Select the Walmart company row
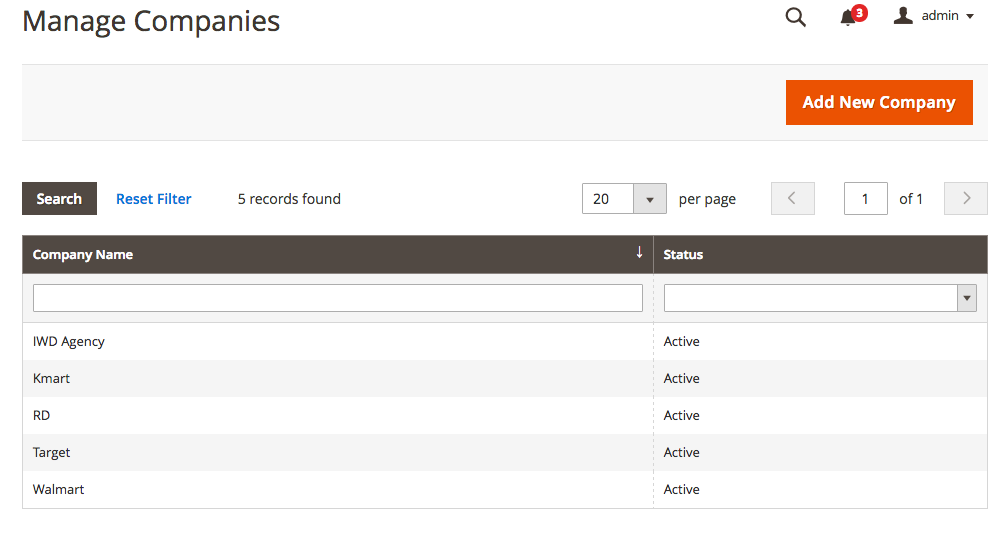The image size is (1005, 543). pos(504,490)
